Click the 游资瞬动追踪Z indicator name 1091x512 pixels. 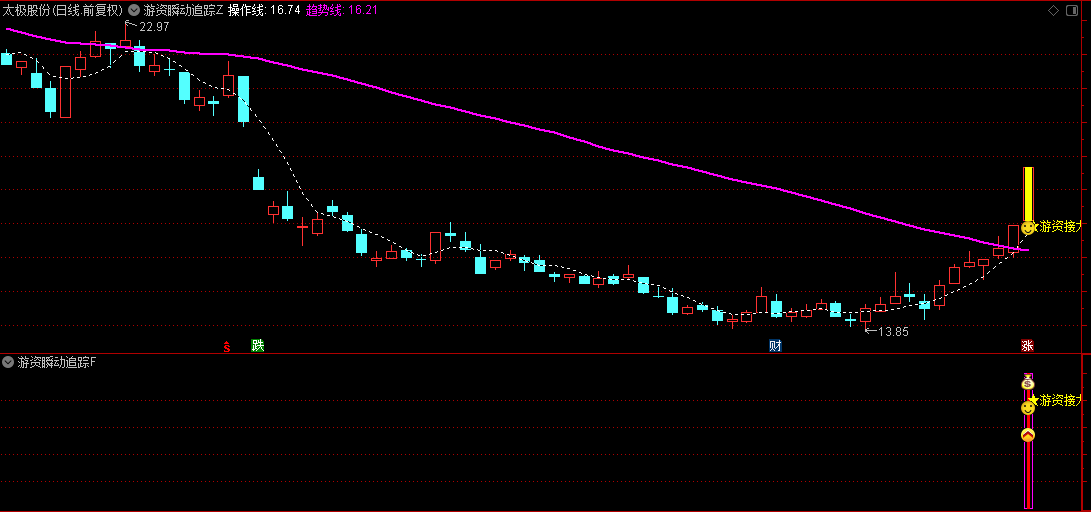point(183,10)
